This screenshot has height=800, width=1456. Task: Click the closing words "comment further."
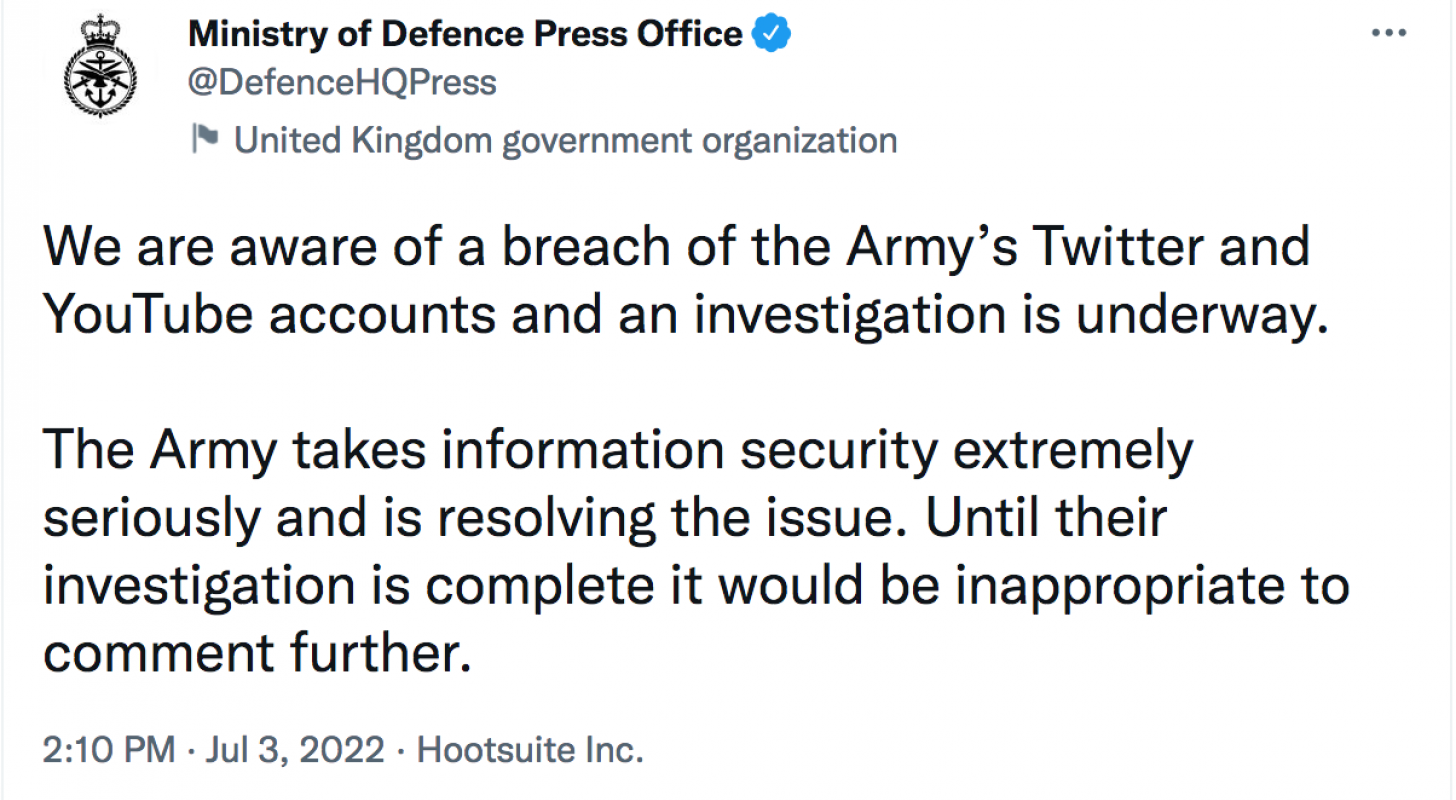pyautogui.click(x=256, y=654)
